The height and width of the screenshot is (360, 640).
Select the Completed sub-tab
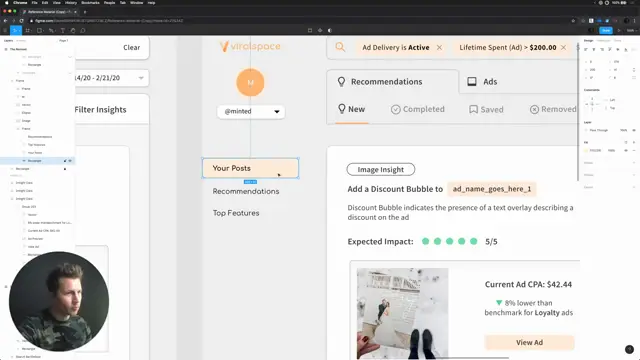point(418,109)
